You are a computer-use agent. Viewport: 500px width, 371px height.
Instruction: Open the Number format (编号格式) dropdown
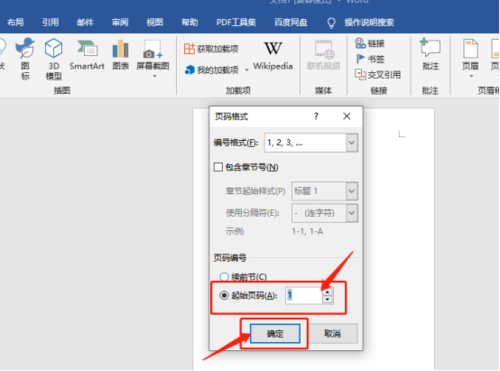click(x=352, y=143)
